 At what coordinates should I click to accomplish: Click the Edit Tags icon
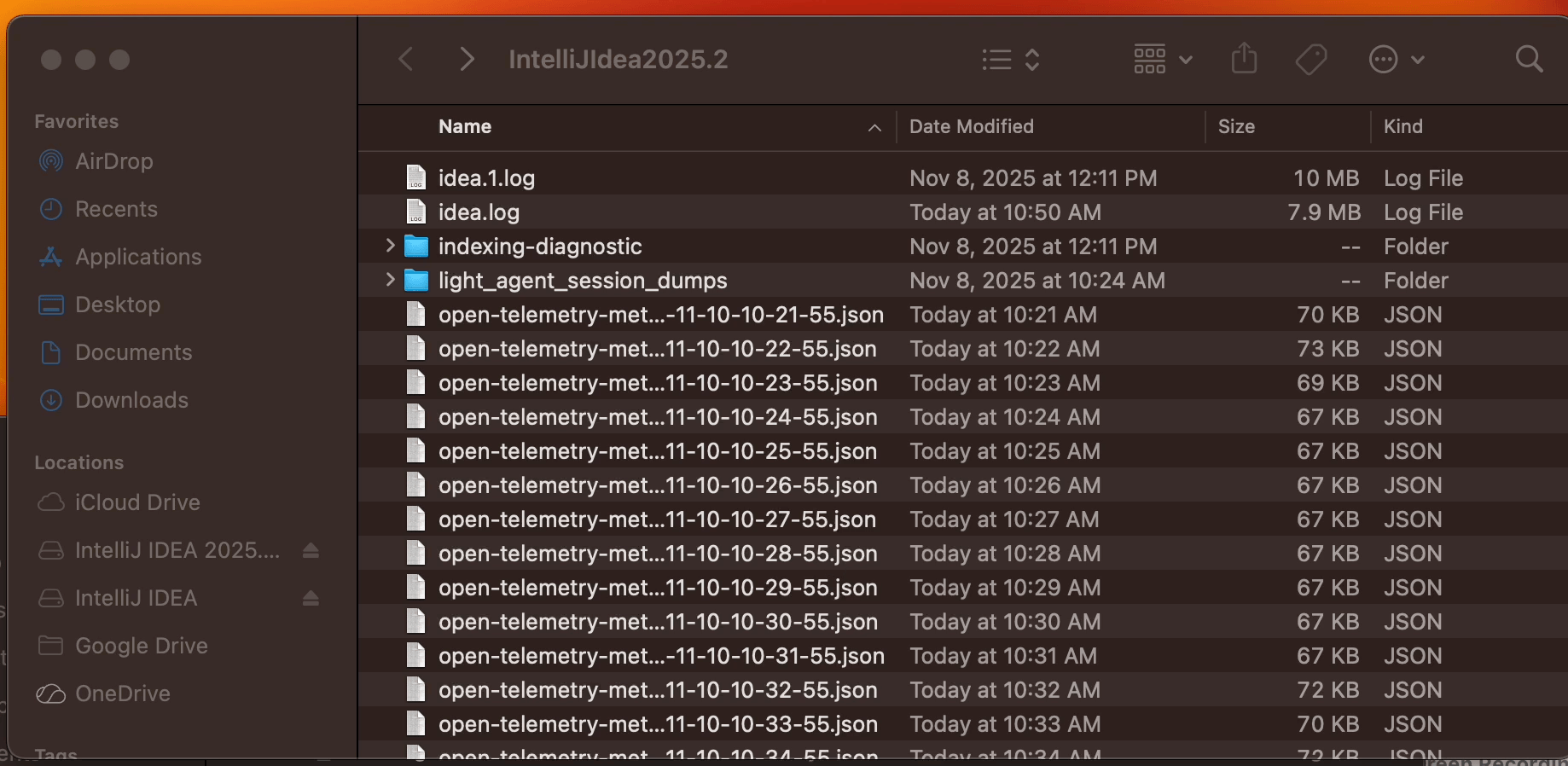(x=1311, y=60)
